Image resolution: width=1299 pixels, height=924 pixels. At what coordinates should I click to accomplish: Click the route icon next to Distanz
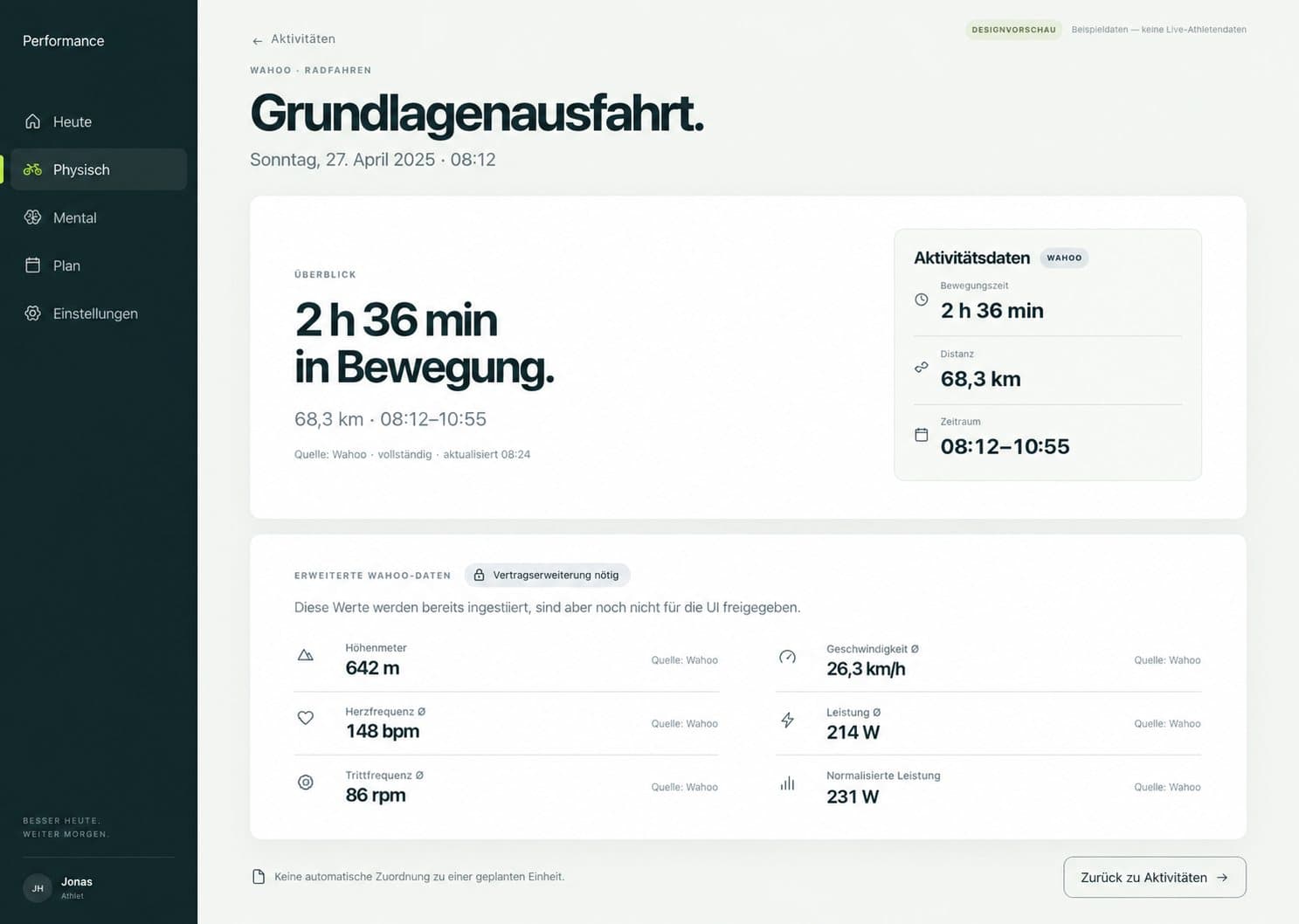point(921,368)
